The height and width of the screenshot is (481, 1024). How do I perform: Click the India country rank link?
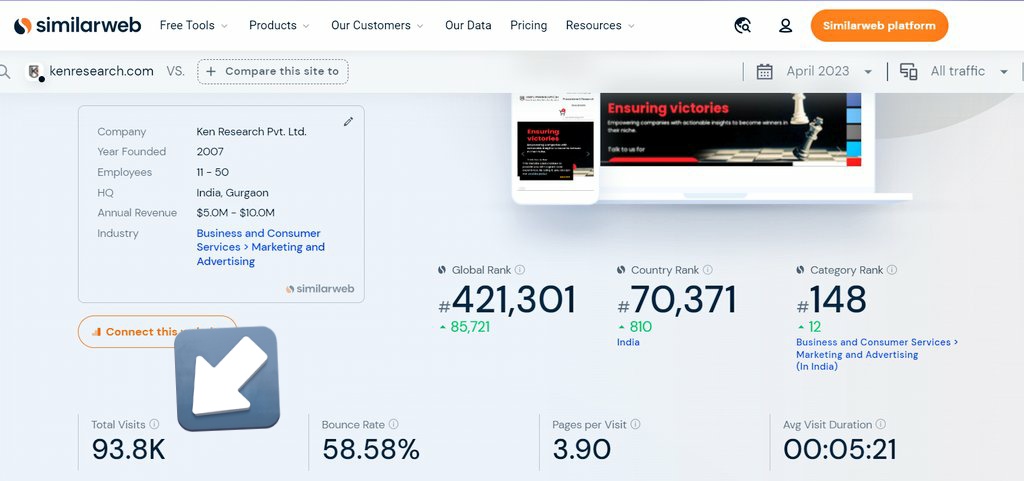[628, 342]
